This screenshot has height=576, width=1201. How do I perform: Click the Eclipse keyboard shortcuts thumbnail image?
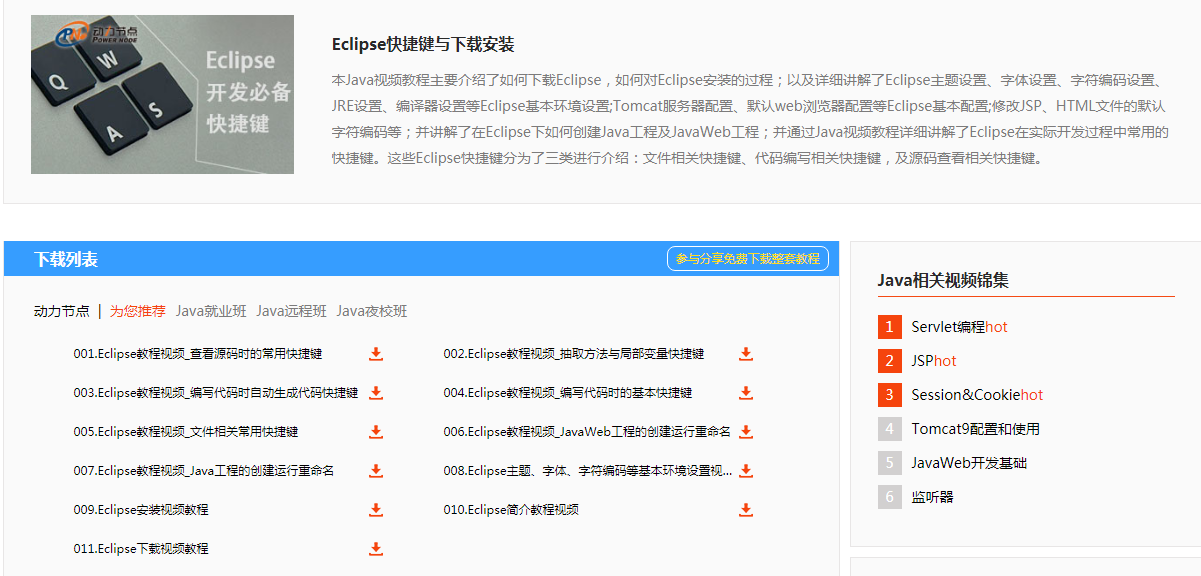162,94
